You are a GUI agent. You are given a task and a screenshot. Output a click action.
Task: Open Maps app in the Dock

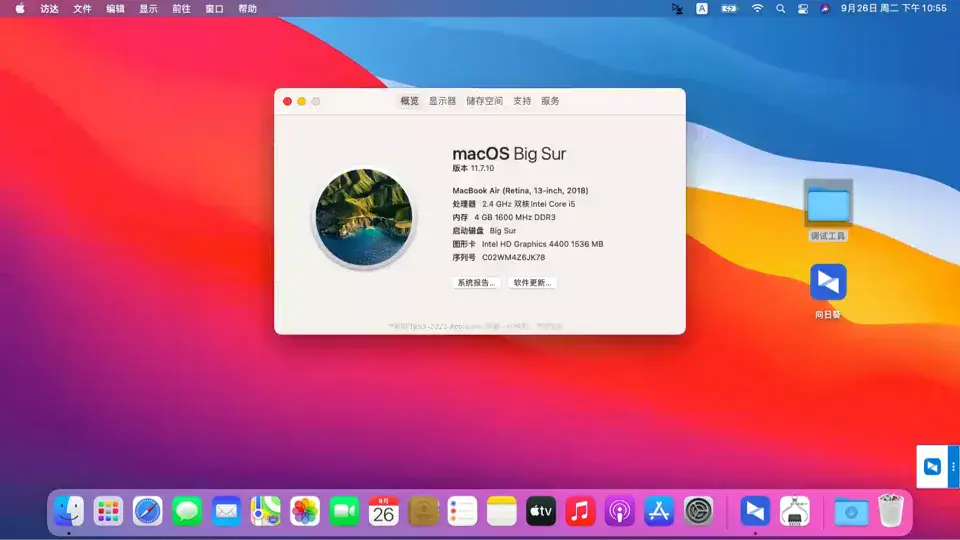click(265, 511)
